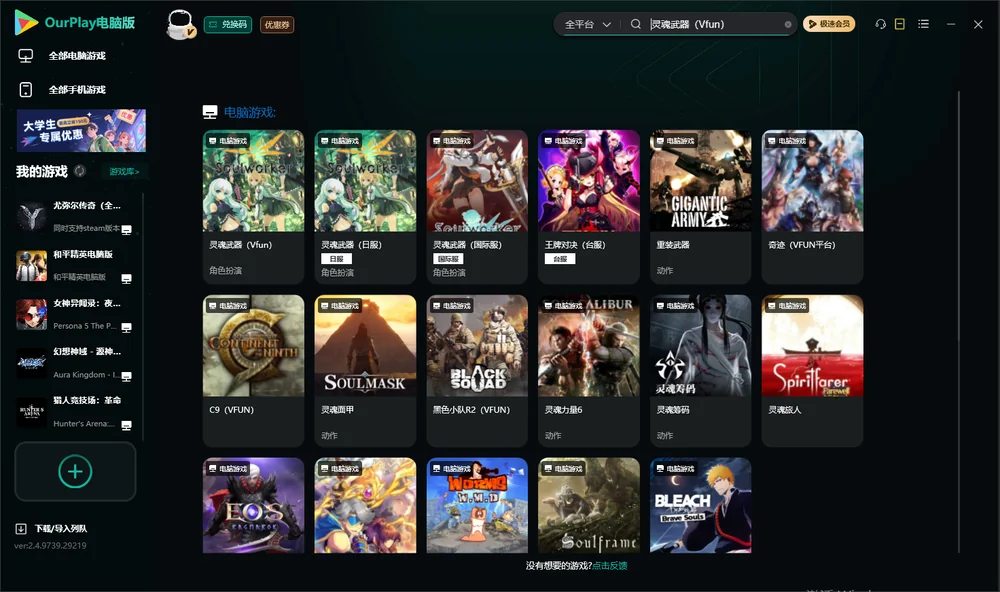Open the C9 (VFUN) game card

tap(253, 371)
